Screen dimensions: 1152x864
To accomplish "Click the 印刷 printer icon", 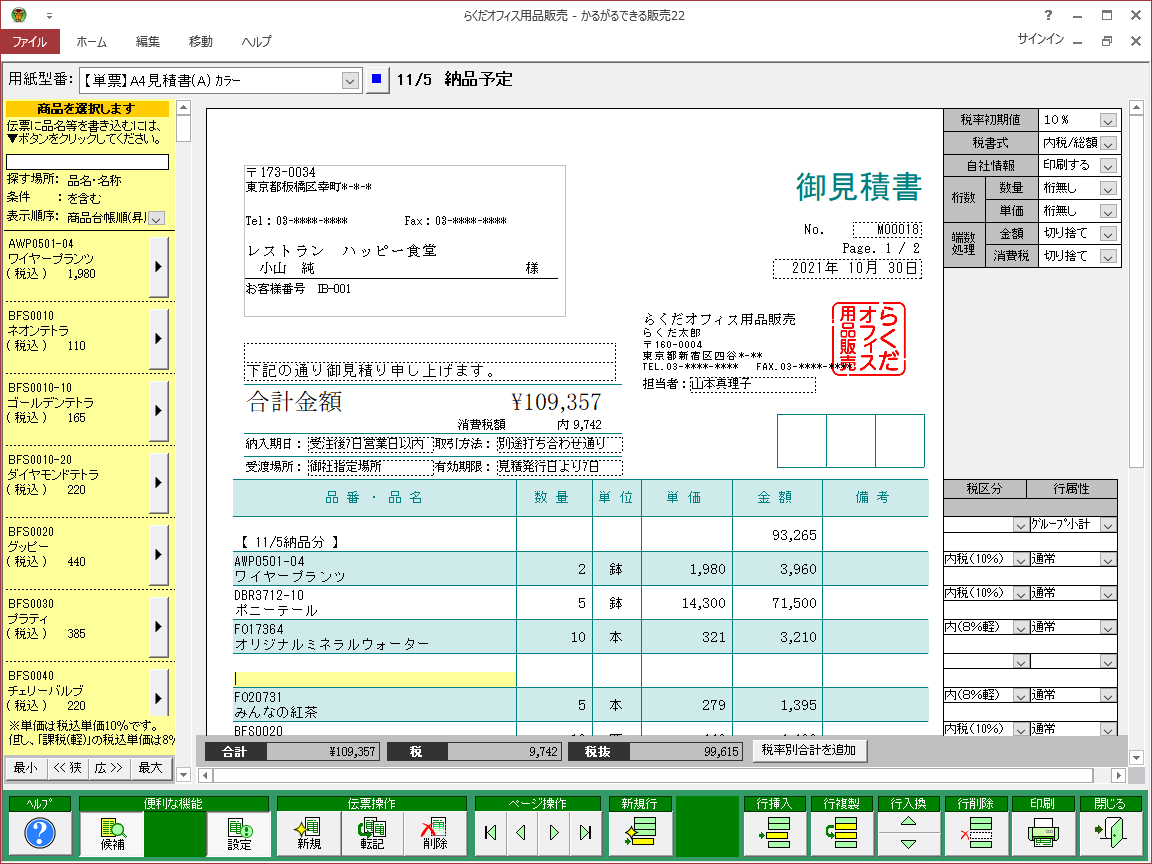I will [1043, 833].
